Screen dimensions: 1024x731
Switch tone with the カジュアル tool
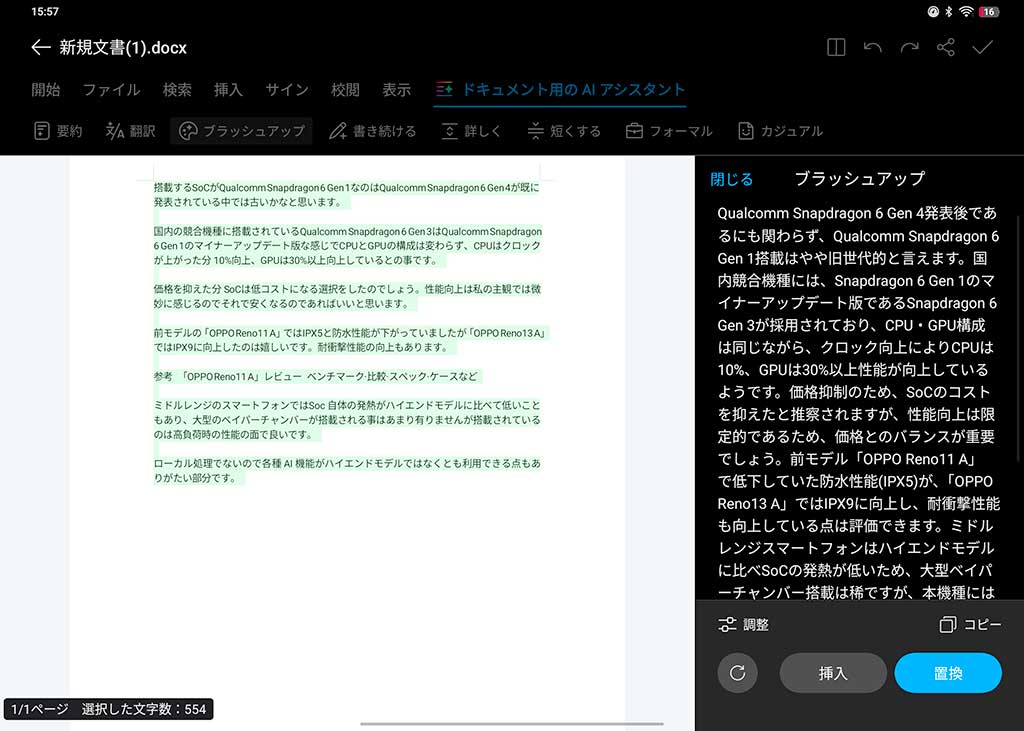tap(780, 131)
